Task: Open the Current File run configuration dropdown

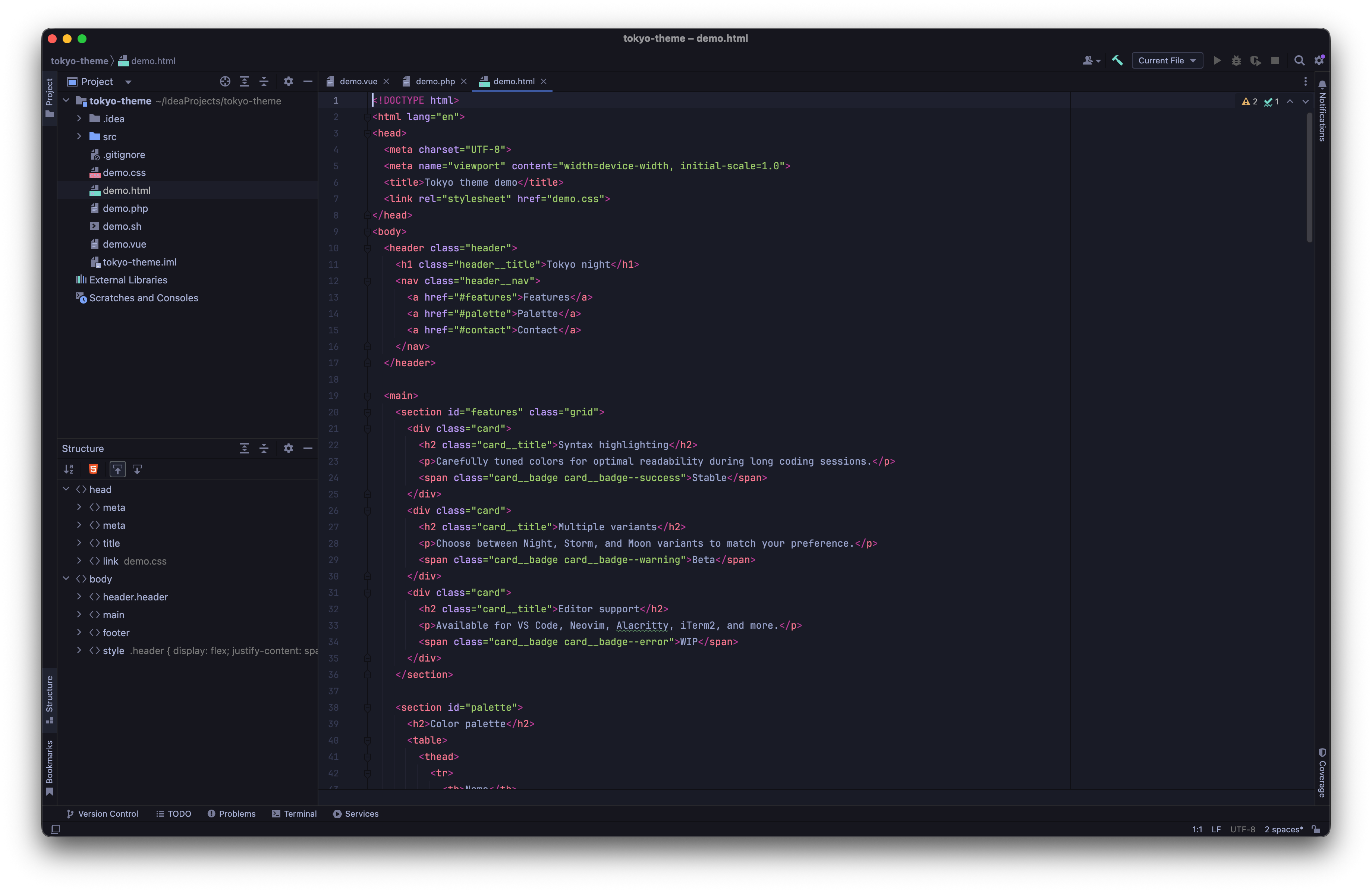Action: 1167,60
